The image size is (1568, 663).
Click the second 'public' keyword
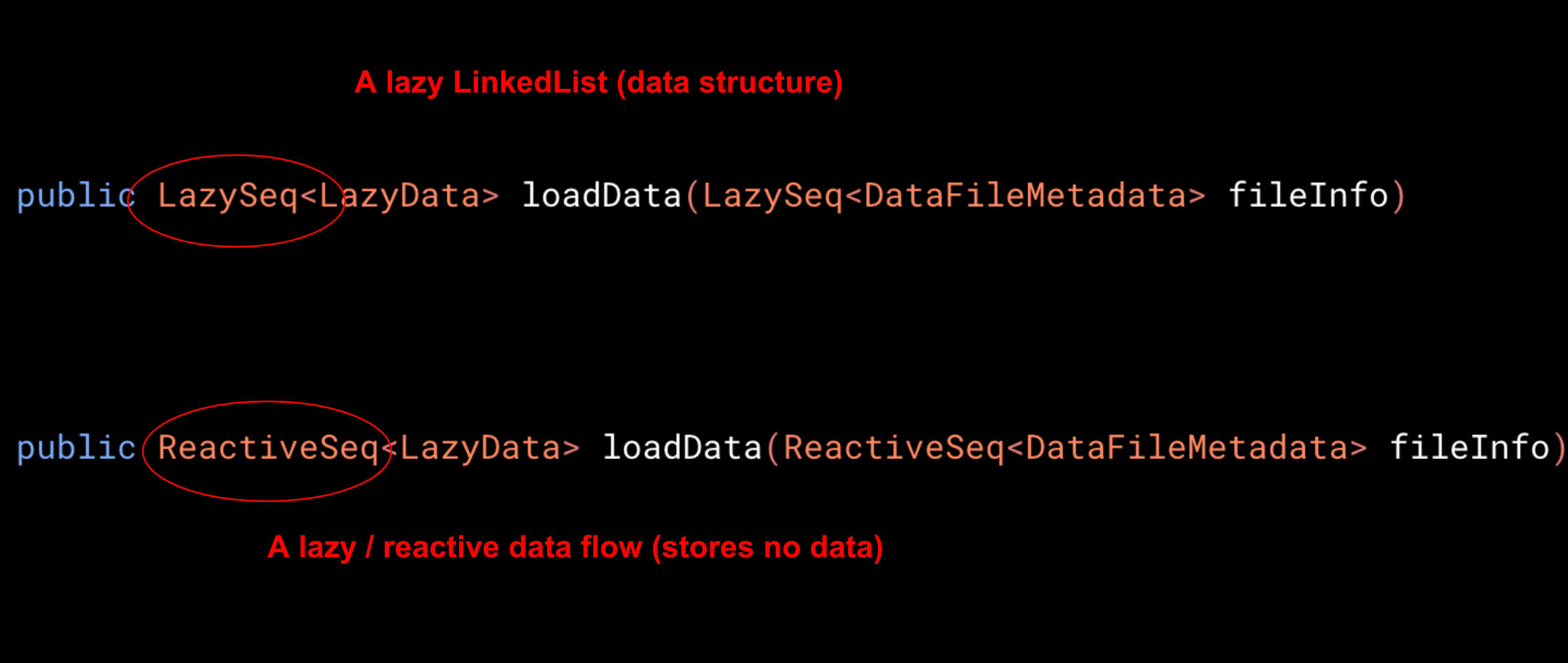coord(76,449)
